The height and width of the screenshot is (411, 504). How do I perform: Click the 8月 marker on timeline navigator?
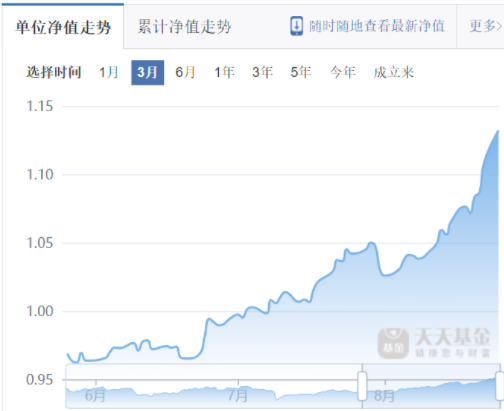384,396
